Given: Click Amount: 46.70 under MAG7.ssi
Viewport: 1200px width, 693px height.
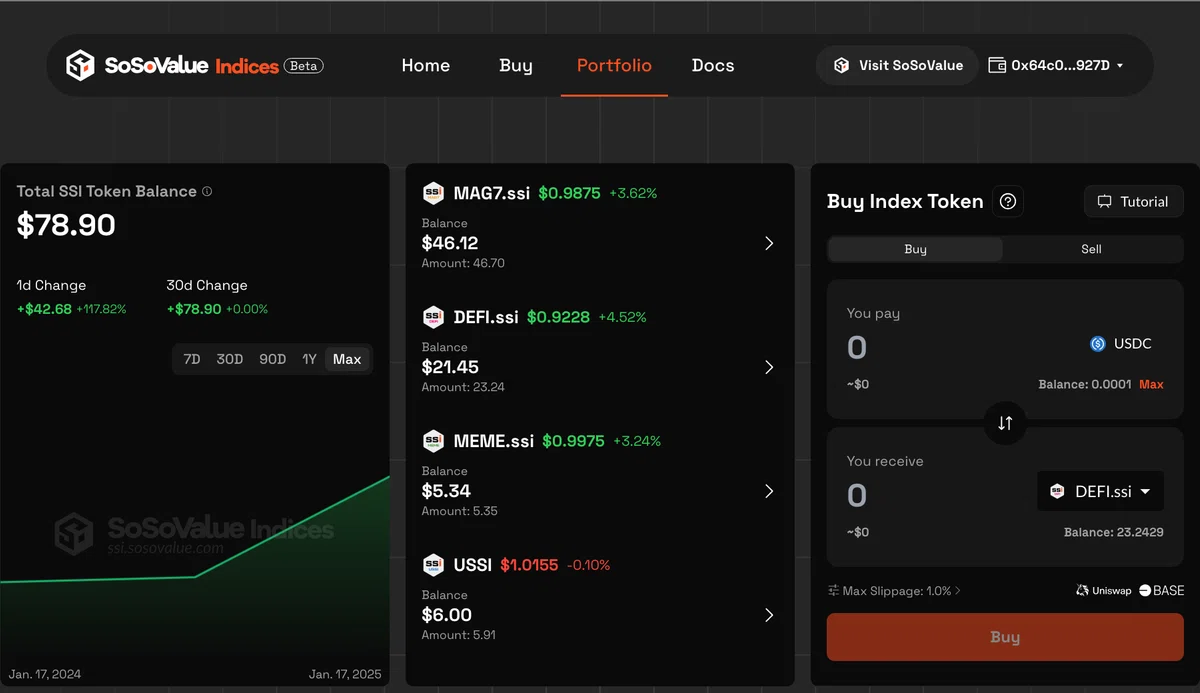Looking at the screenshot, I should pyautogui.click(x=463, y=263).
